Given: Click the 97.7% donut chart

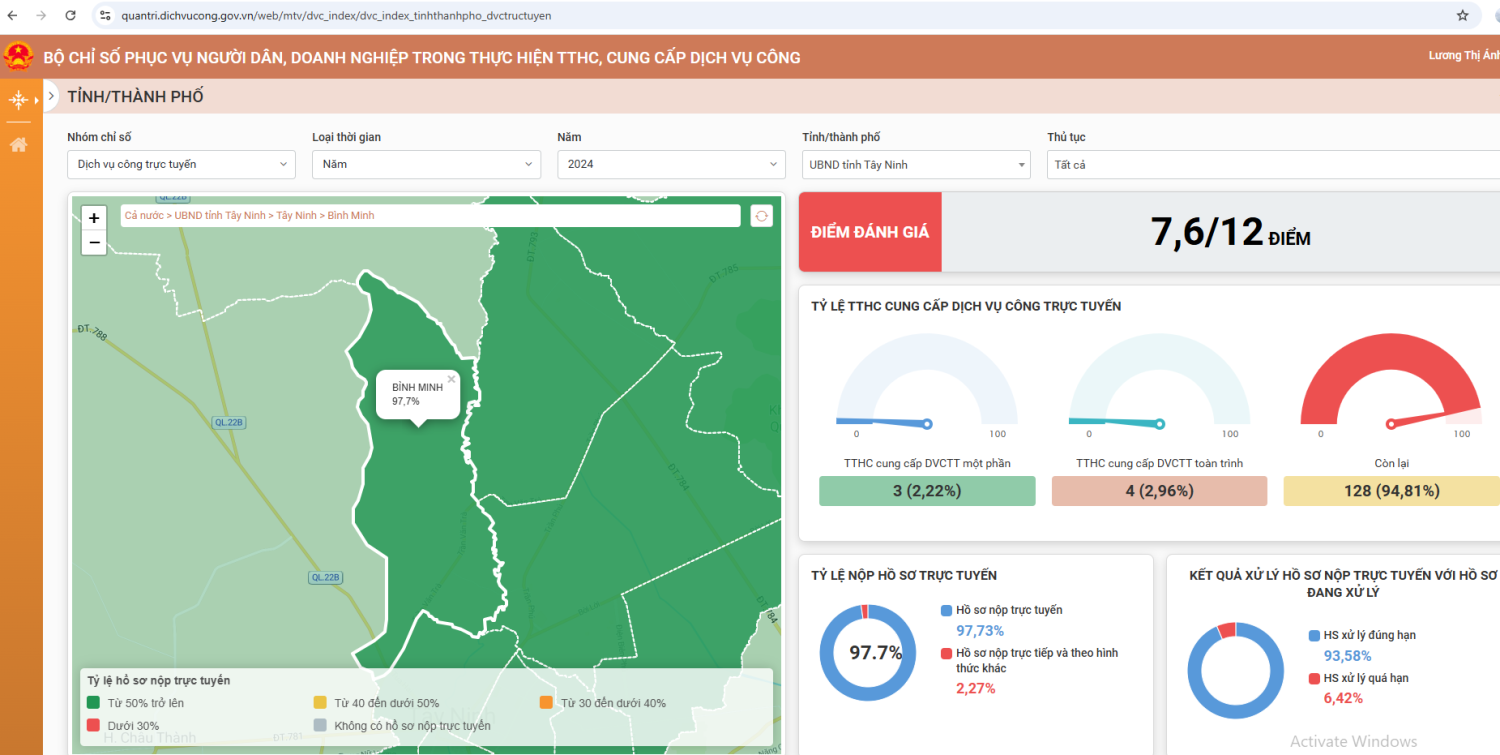Looking at the screenshot, I should coord(867,652).
